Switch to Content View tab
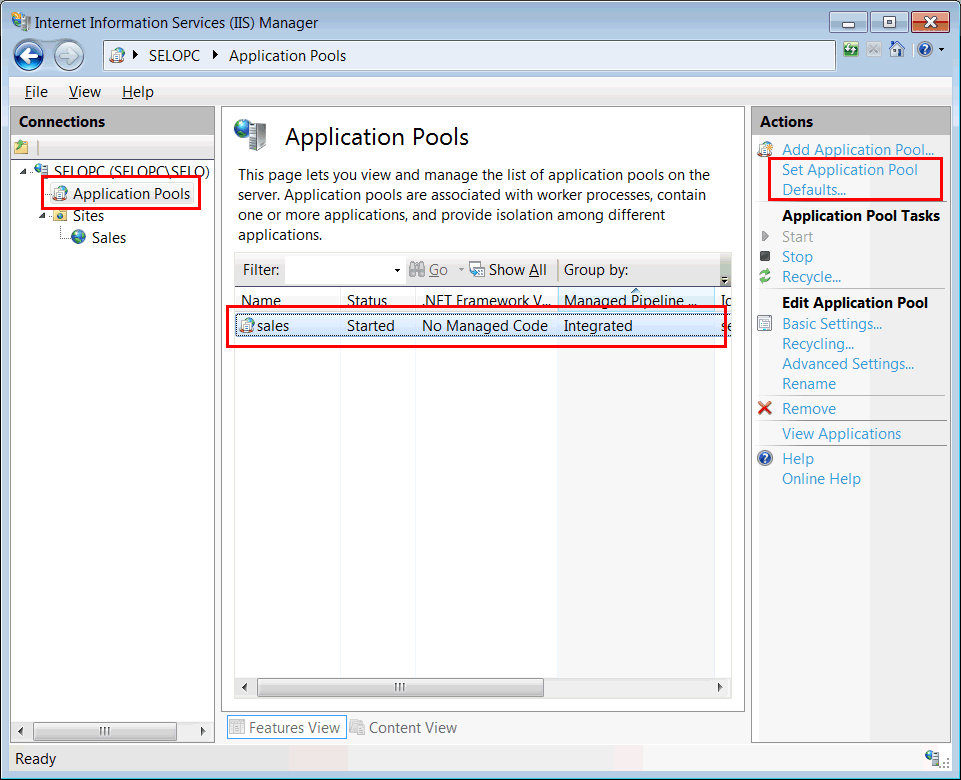Image resolution: width=961 pixels, height=780 pixels. coord(405,727)
